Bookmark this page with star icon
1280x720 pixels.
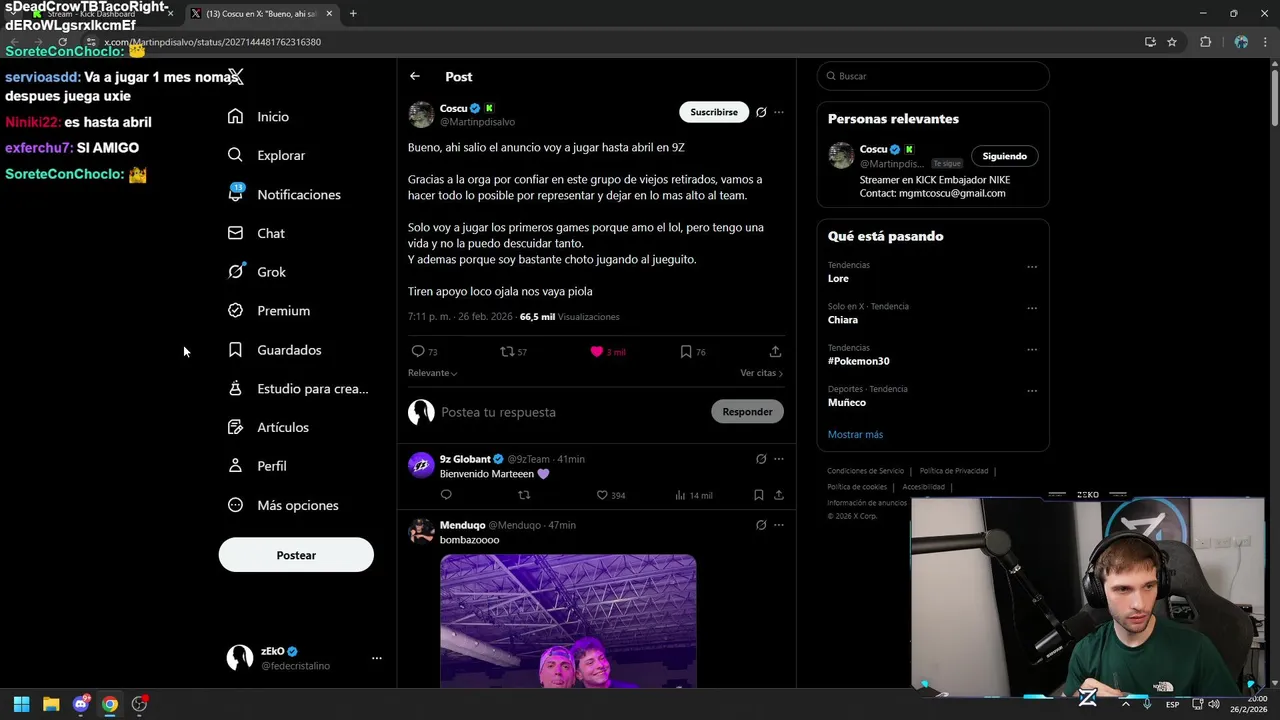1172,42
